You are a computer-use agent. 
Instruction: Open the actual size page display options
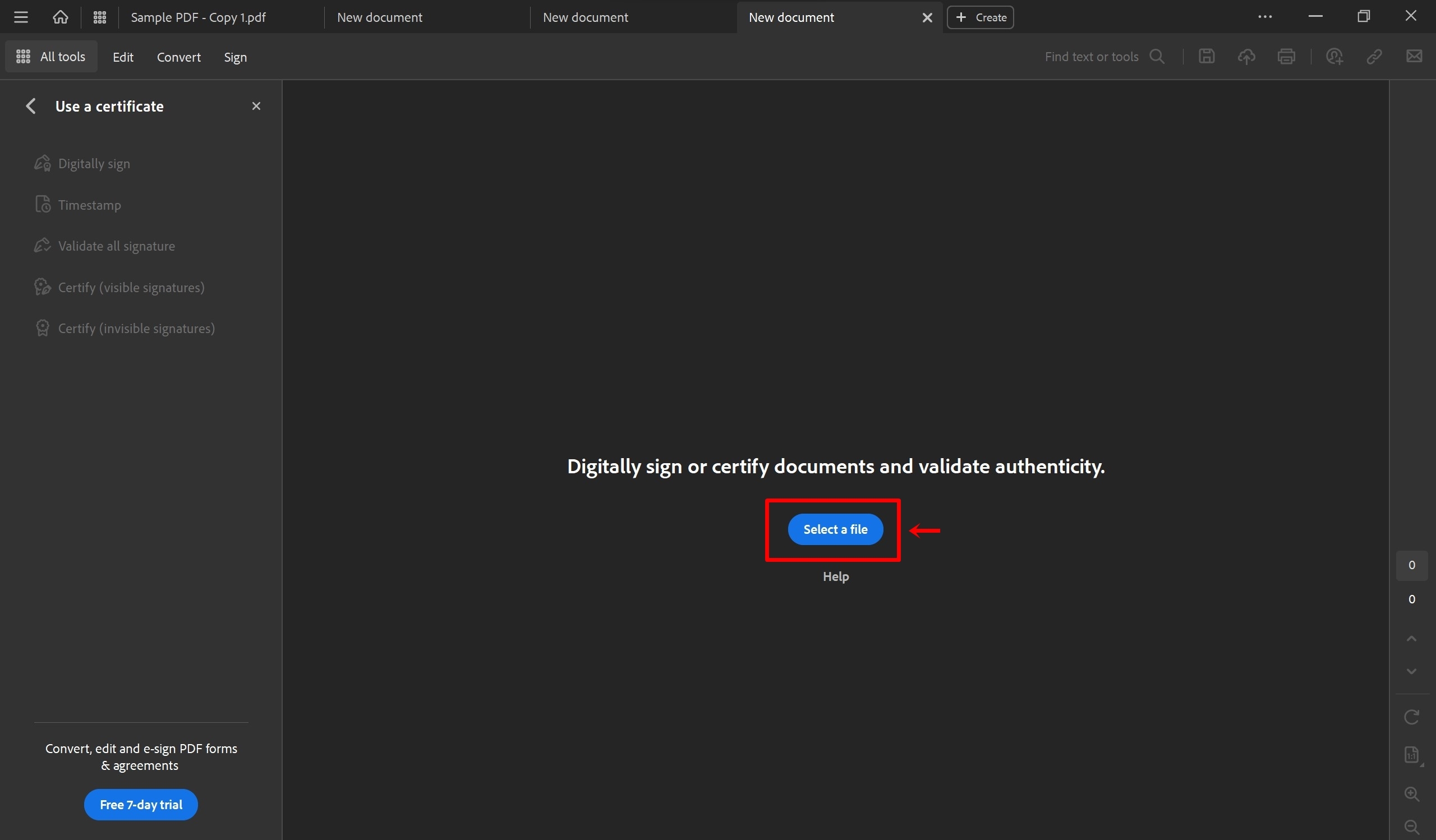click(x=1411, y=755)
